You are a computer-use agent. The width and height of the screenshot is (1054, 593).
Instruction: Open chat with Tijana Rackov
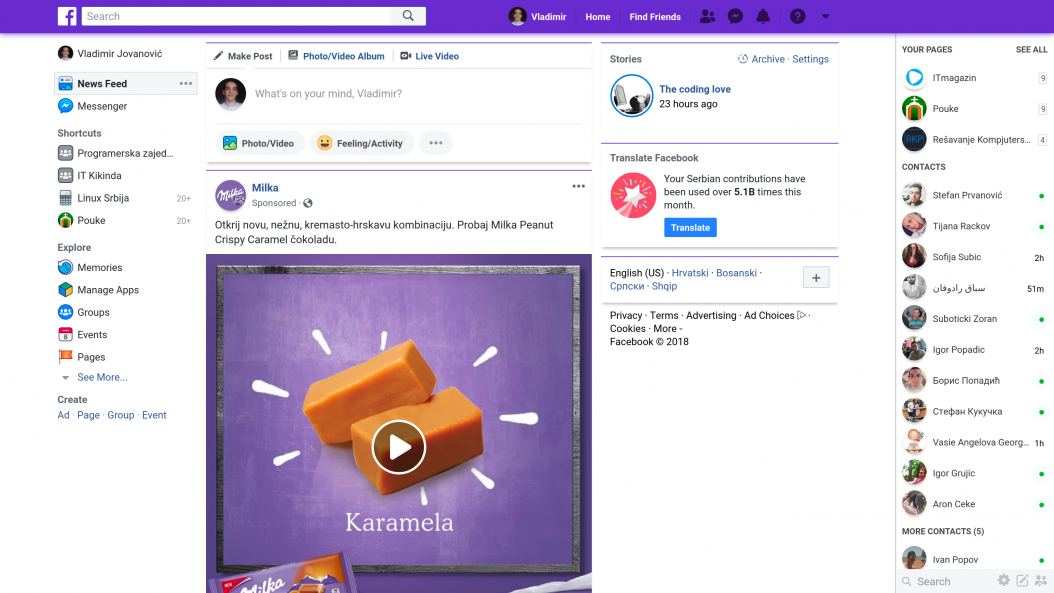[974, 226]
